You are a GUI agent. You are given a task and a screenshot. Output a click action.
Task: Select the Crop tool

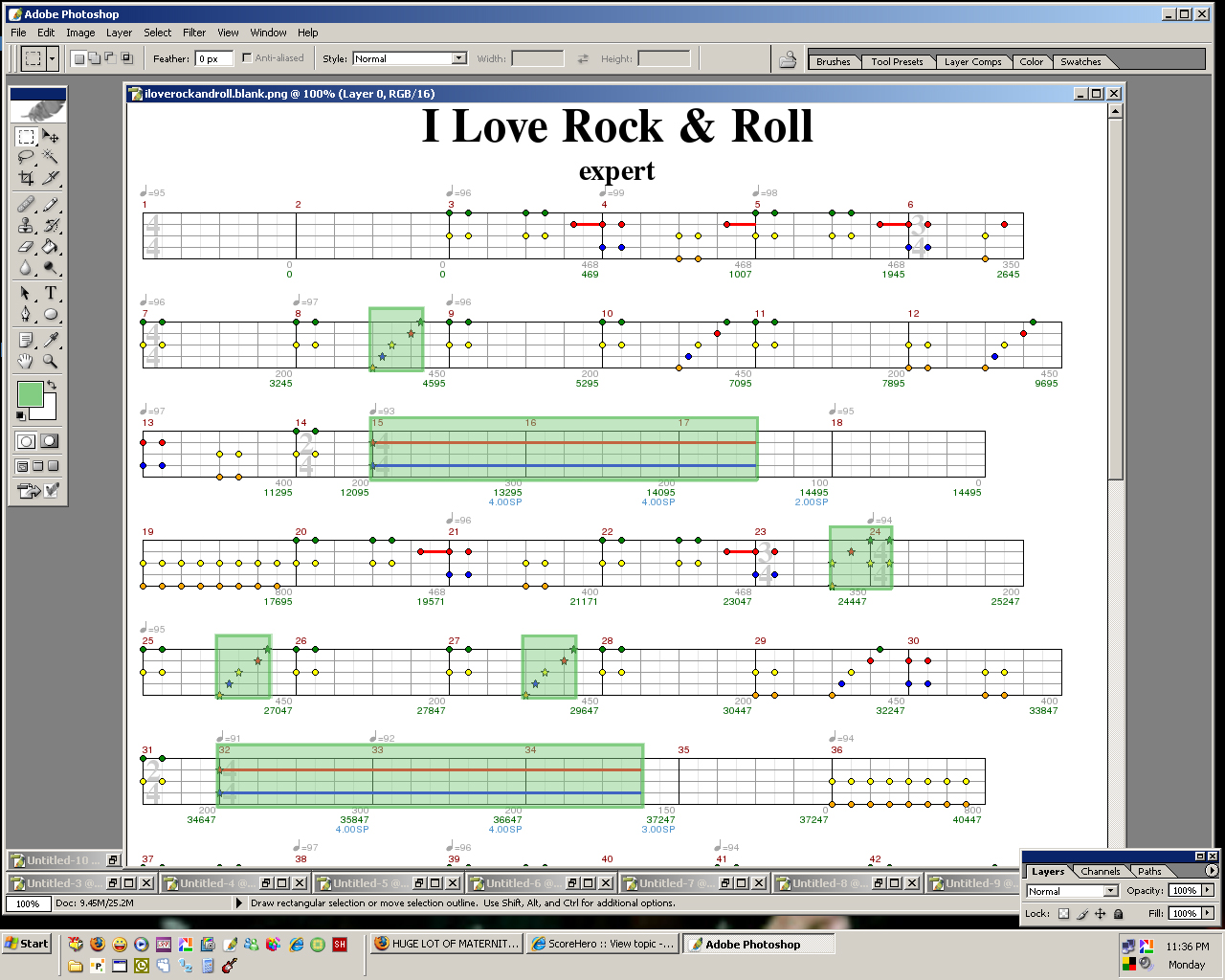tap(26, 177)
